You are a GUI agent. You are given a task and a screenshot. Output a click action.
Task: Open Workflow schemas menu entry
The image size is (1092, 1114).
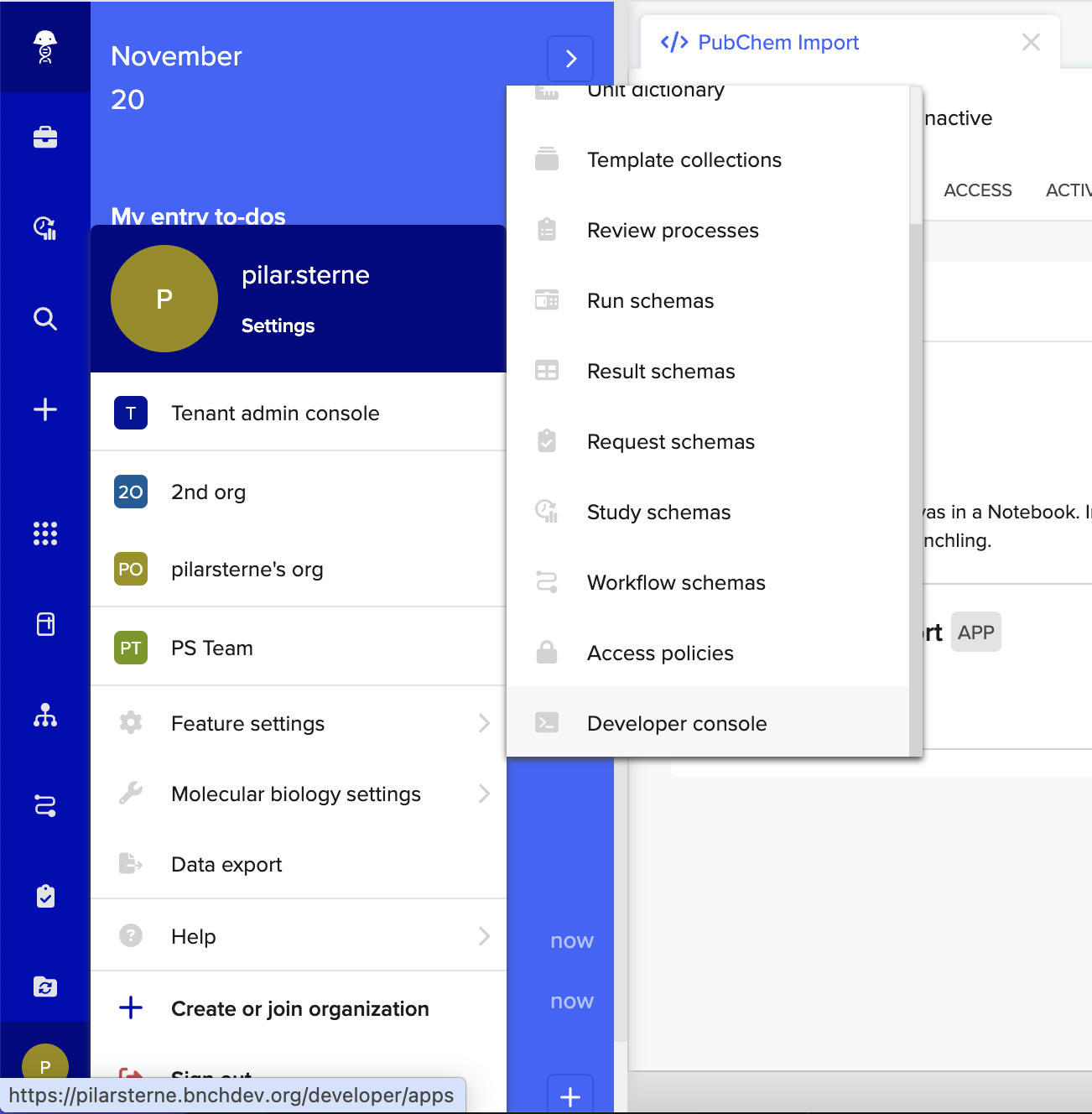point(676,582)
